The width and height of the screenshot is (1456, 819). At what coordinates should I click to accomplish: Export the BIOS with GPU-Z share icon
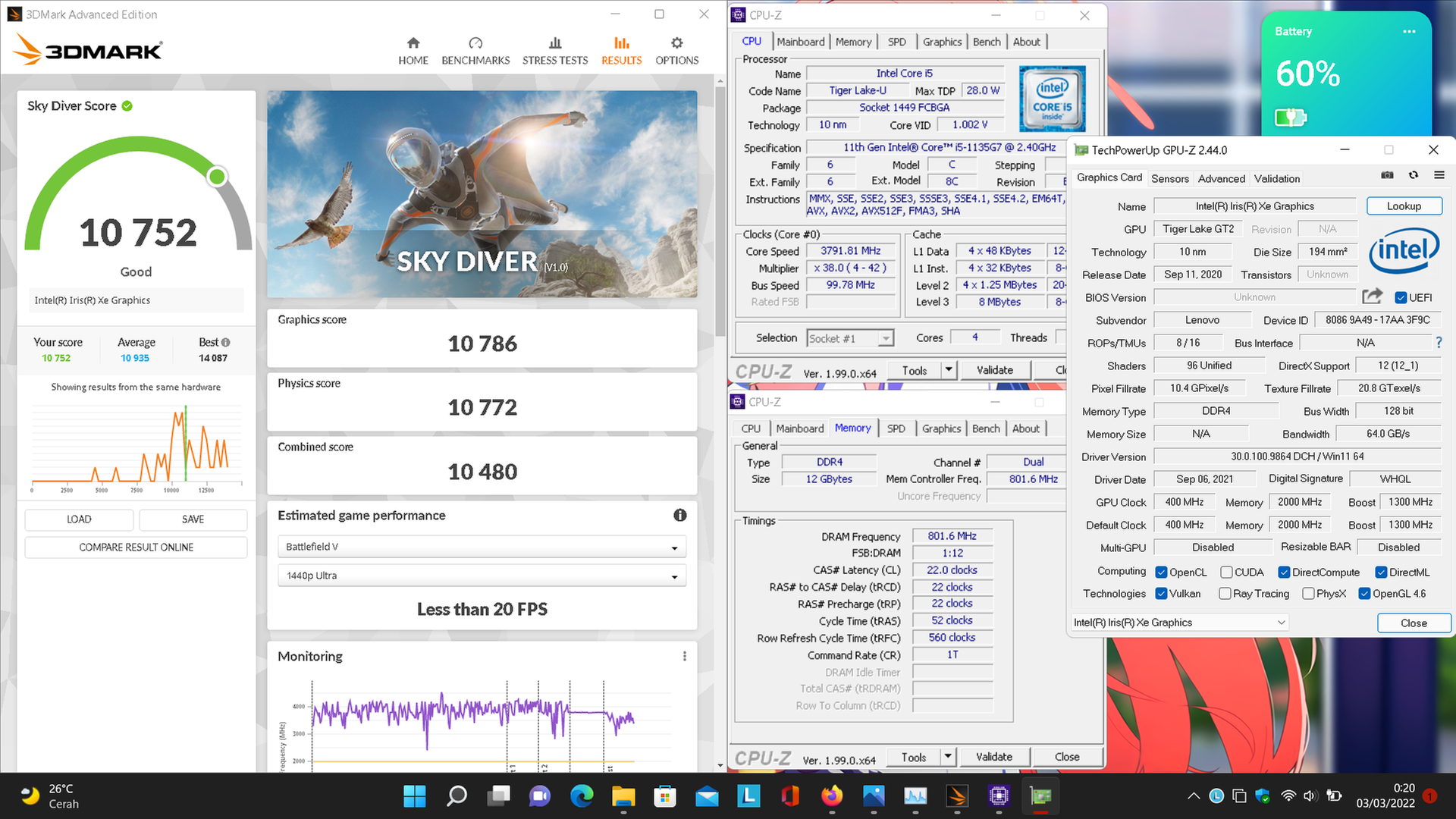pos(1372,297)
